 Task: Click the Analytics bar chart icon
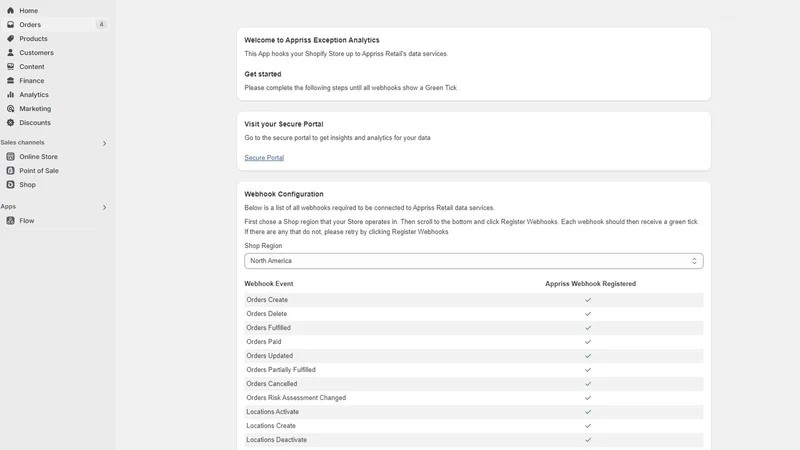click(x=10, y=94)
